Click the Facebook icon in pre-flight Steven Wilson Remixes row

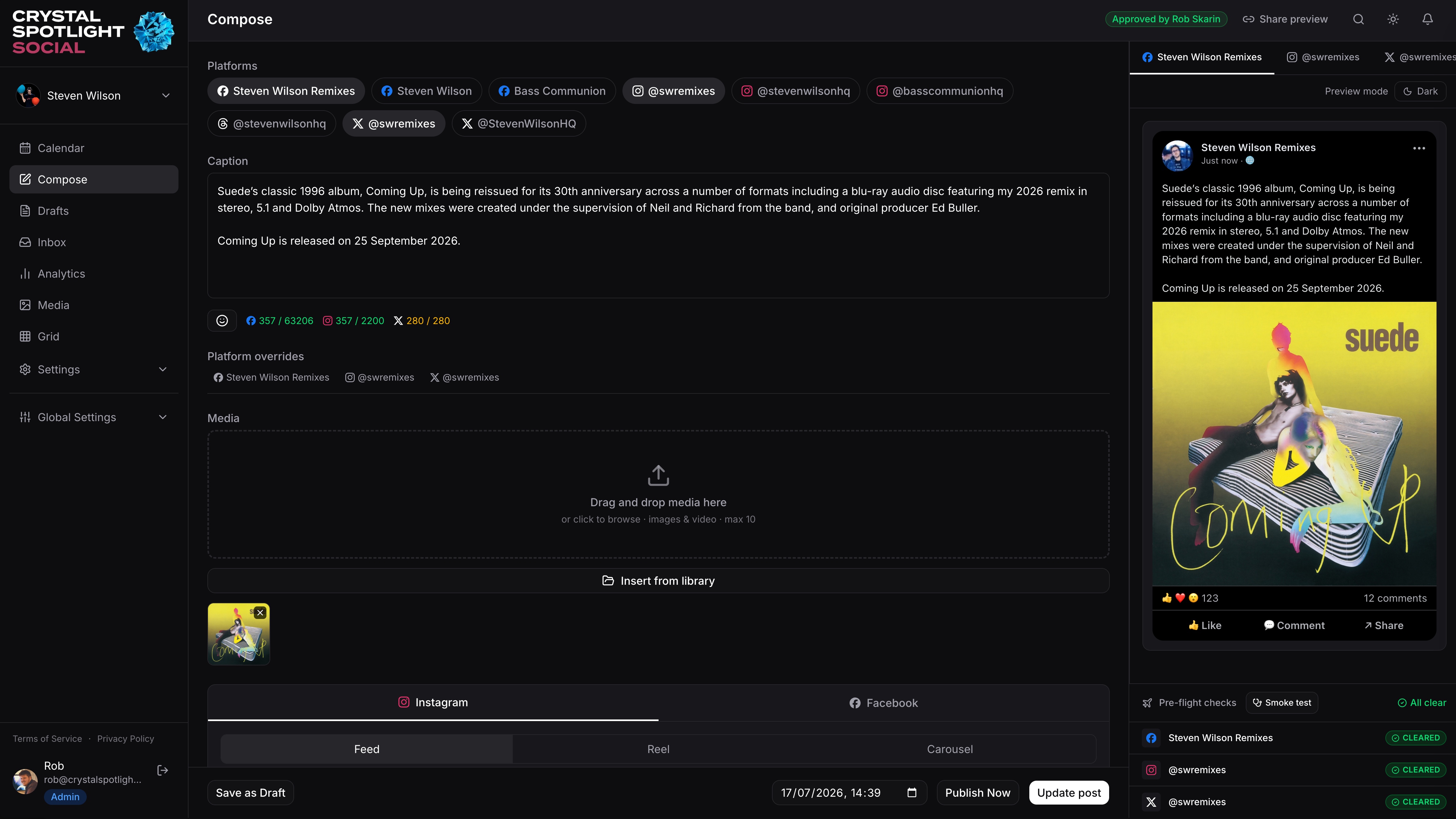click(1151, 738)
